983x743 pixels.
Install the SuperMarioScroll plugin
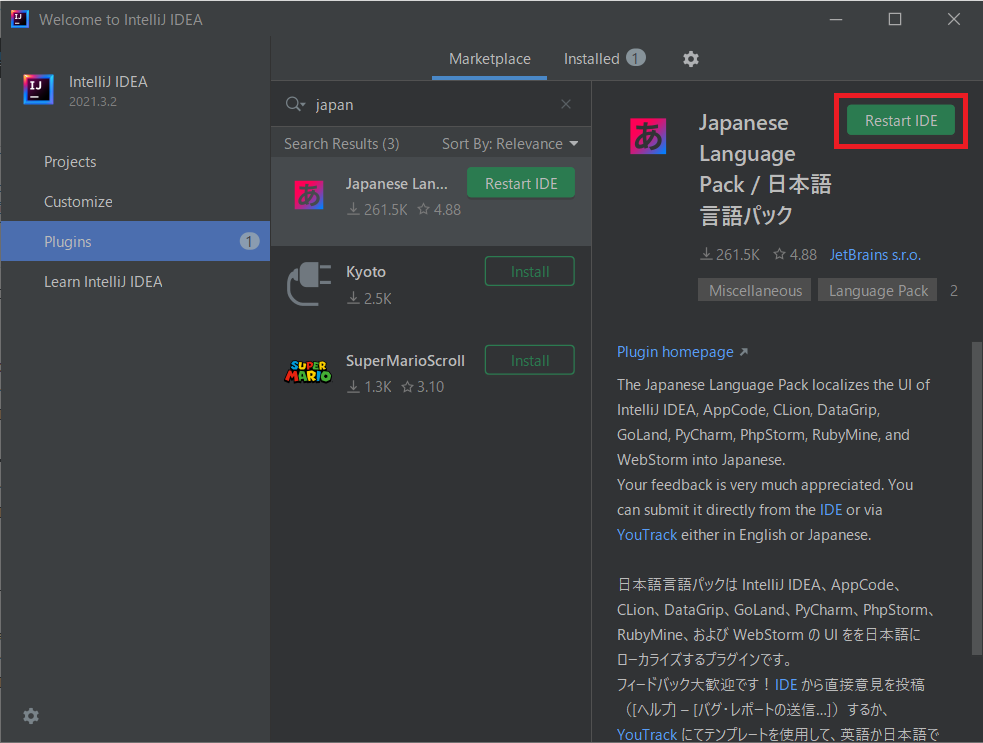click(x=530, y=361)
